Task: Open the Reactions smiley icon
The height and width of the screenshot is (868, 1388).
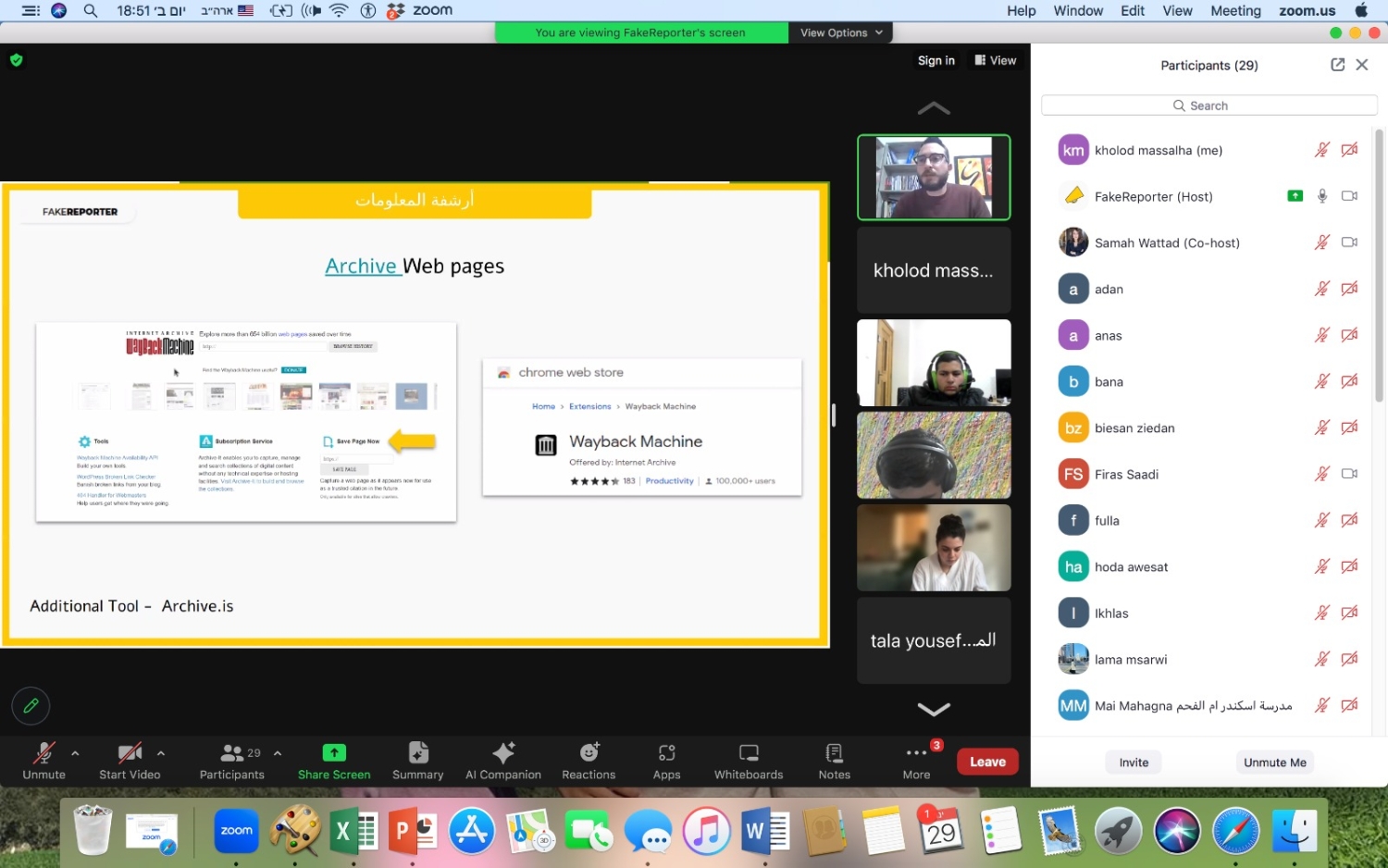Action: point(589,752)
